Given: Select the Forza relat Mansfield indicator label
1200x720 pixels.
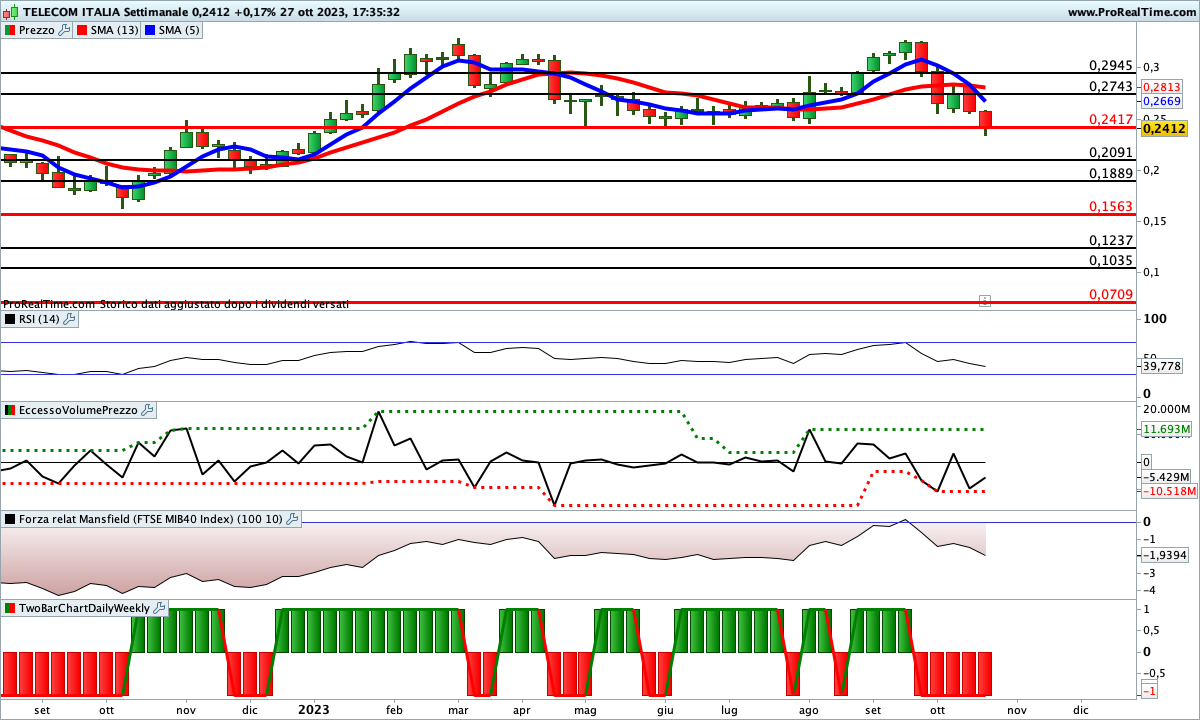Looking at the screenshot, I should (x=150, y=519).
